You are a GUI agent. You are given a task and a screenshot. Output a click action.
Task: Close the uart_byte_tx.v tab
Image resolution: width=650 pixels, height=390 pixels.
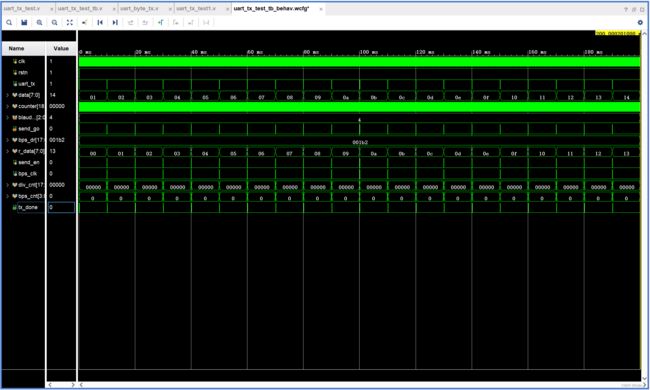coord(170,9)
